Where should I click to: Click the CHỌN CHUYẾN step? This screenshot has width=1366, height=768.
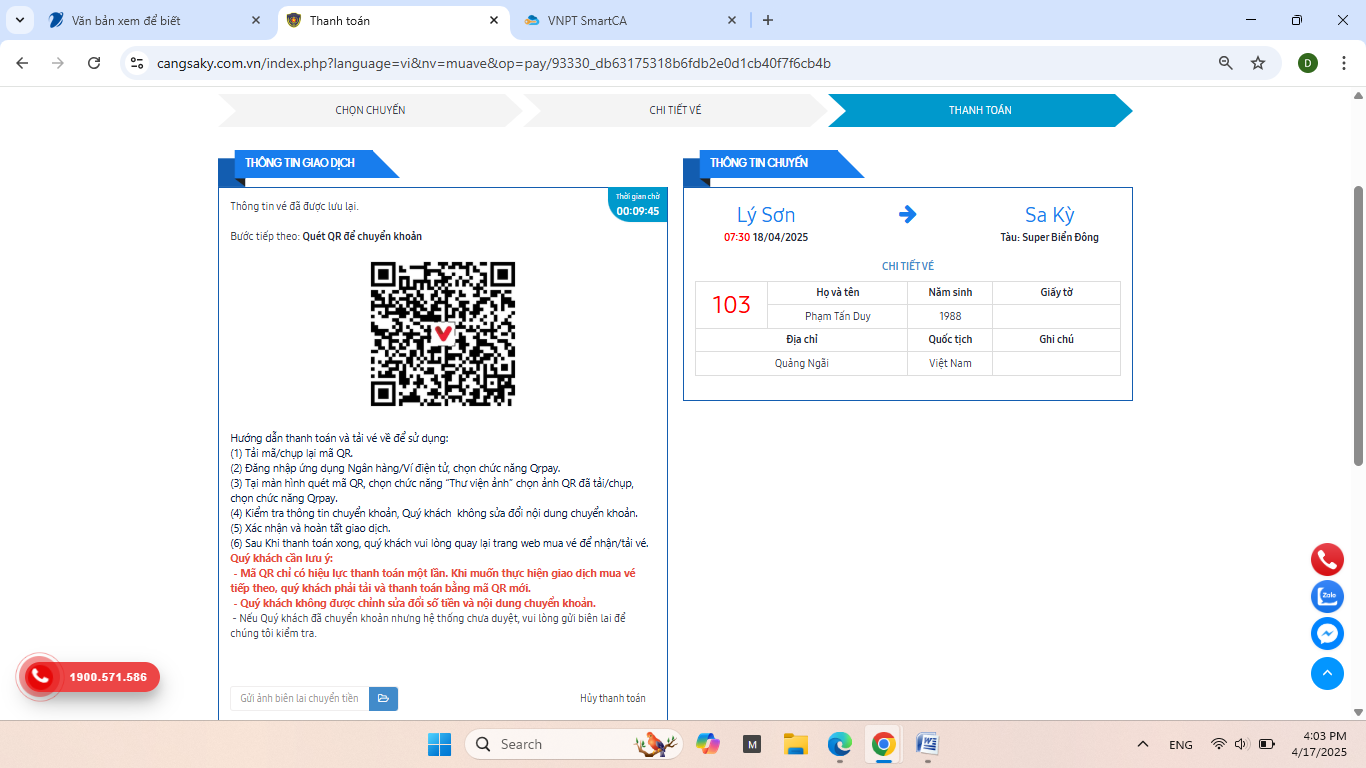point(370,110)
